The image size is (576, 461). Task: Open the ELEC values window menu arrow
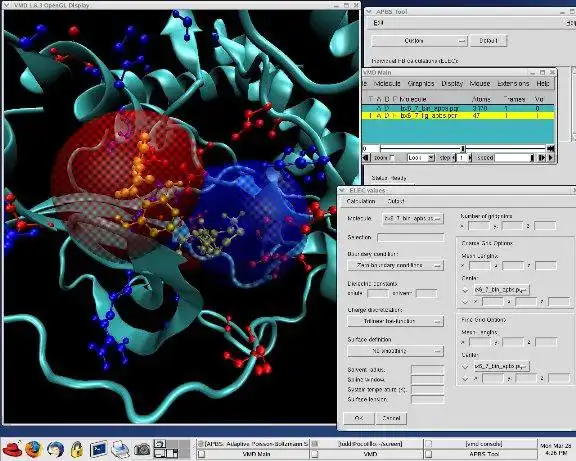[342, 190]
